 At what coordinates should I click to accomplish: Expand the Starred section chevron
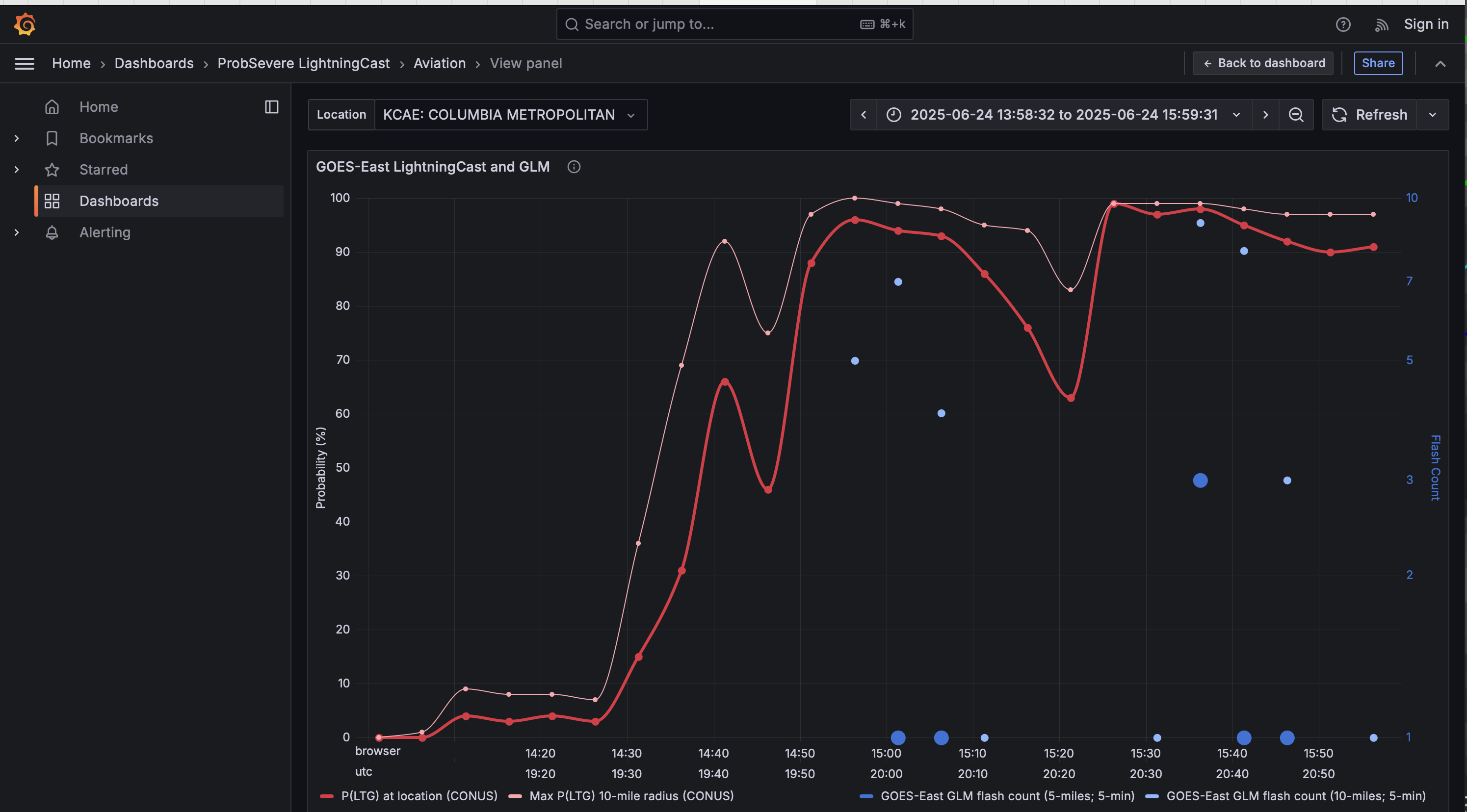click(x=17, y=170)
